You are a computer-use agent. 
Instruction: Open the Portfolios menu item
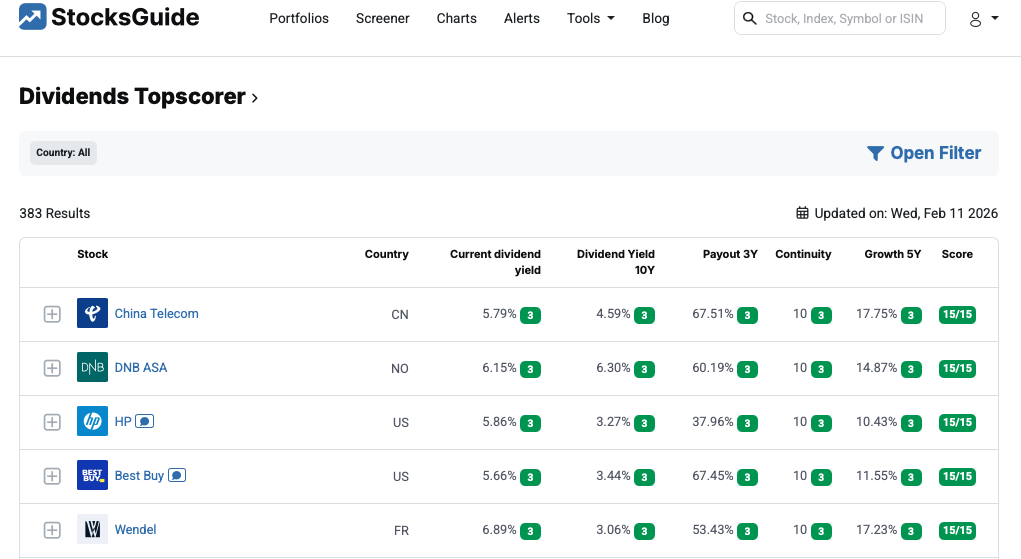(299, 18)
